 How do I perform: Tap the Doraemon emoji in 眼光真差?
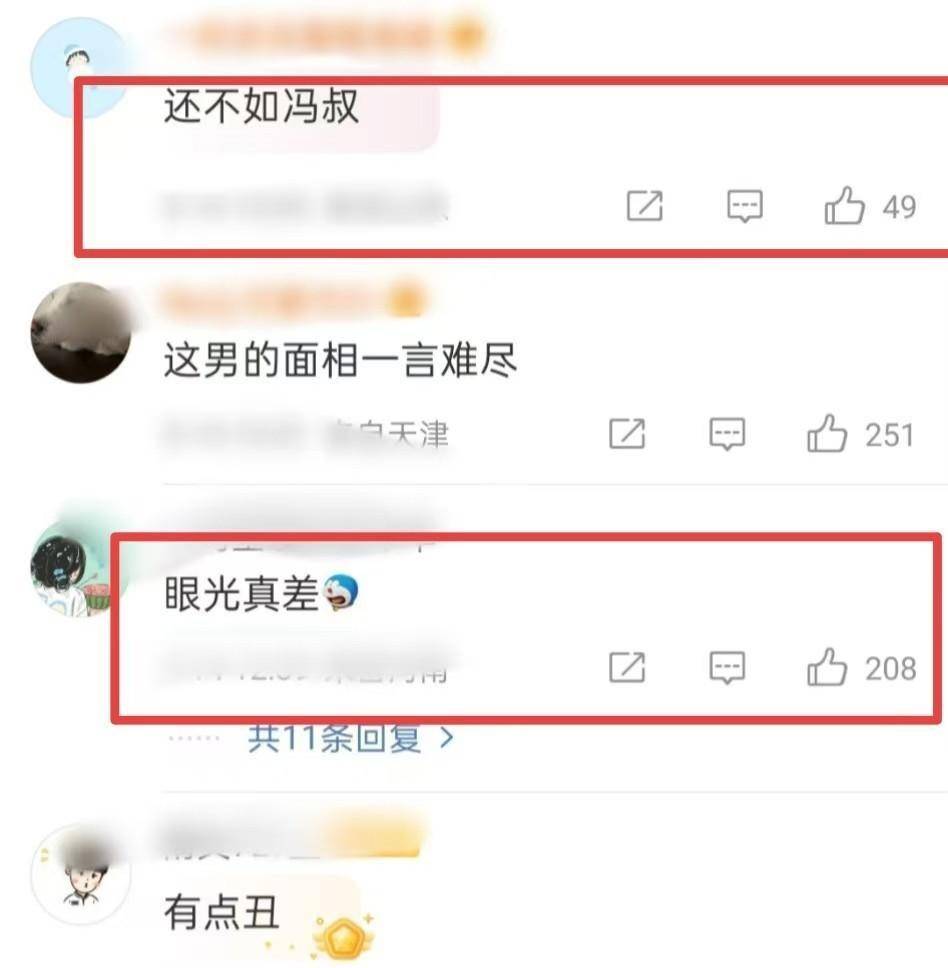[x=341, y=592]
